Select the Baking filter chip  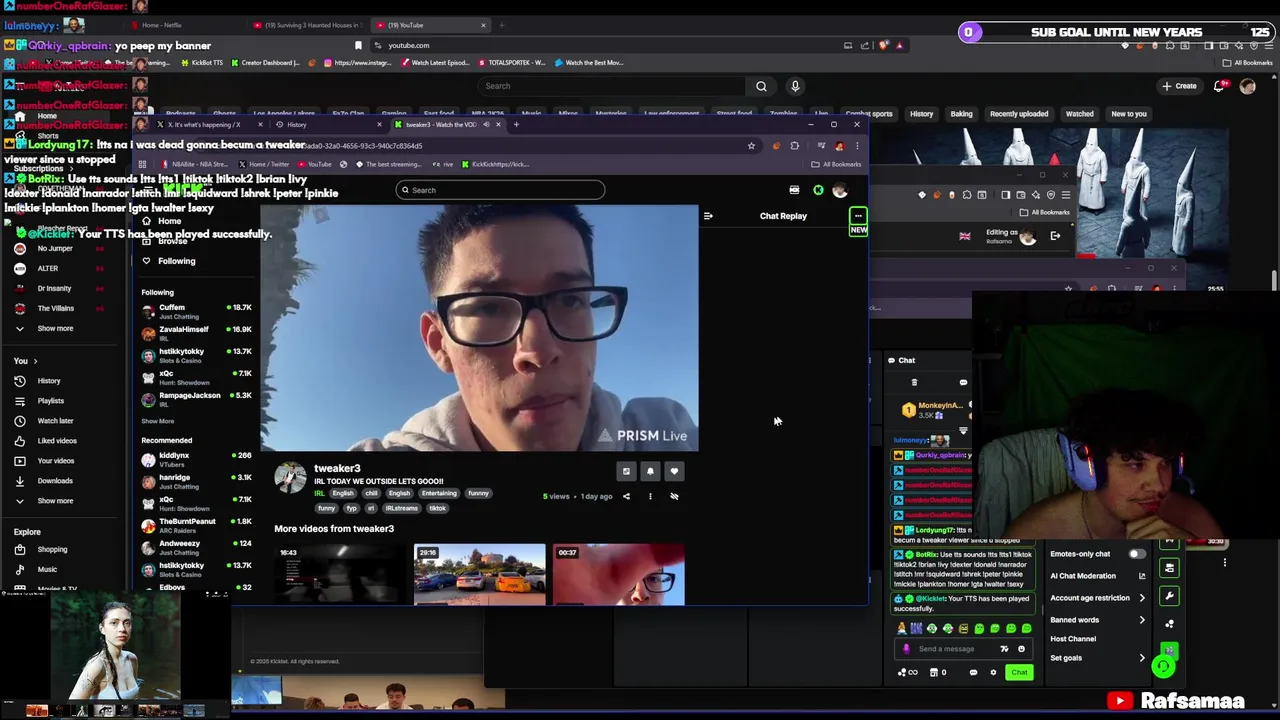[x=961, y=114]
